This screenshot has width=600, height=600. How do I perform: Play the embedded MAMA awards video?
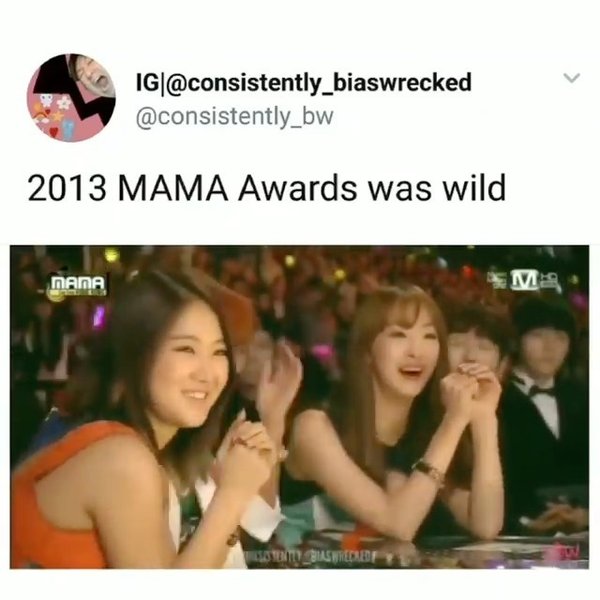(x=300, y=407)
